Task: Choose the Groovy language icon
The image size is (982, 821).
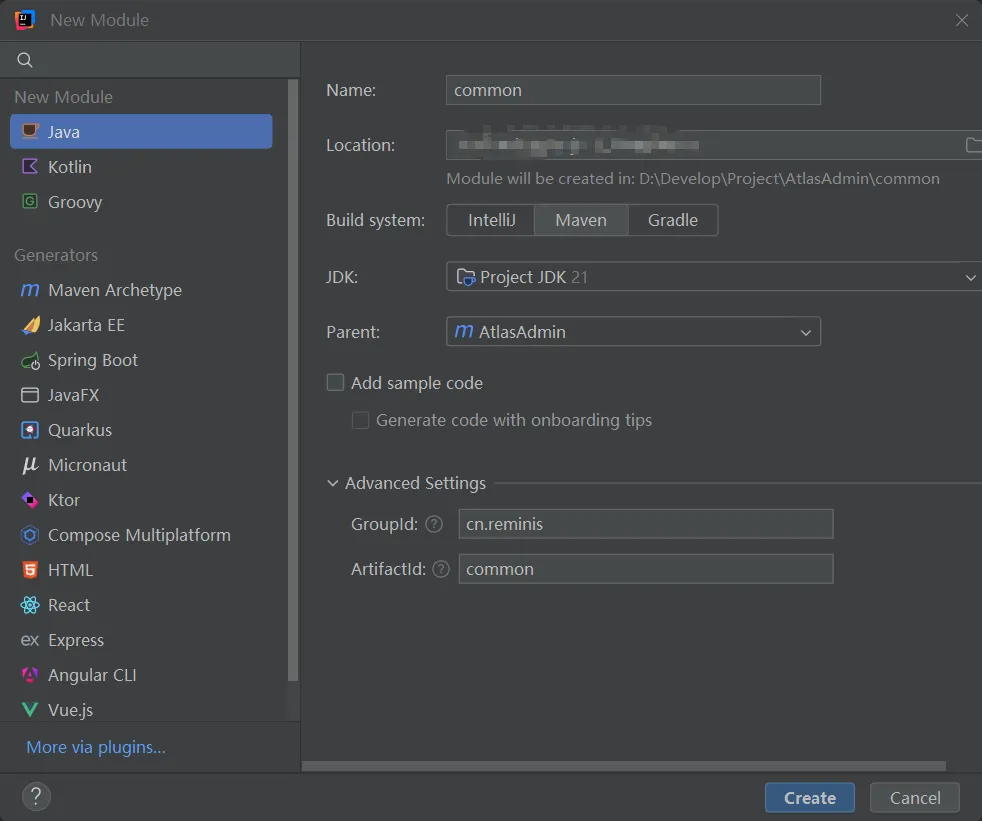Action: 30,202
